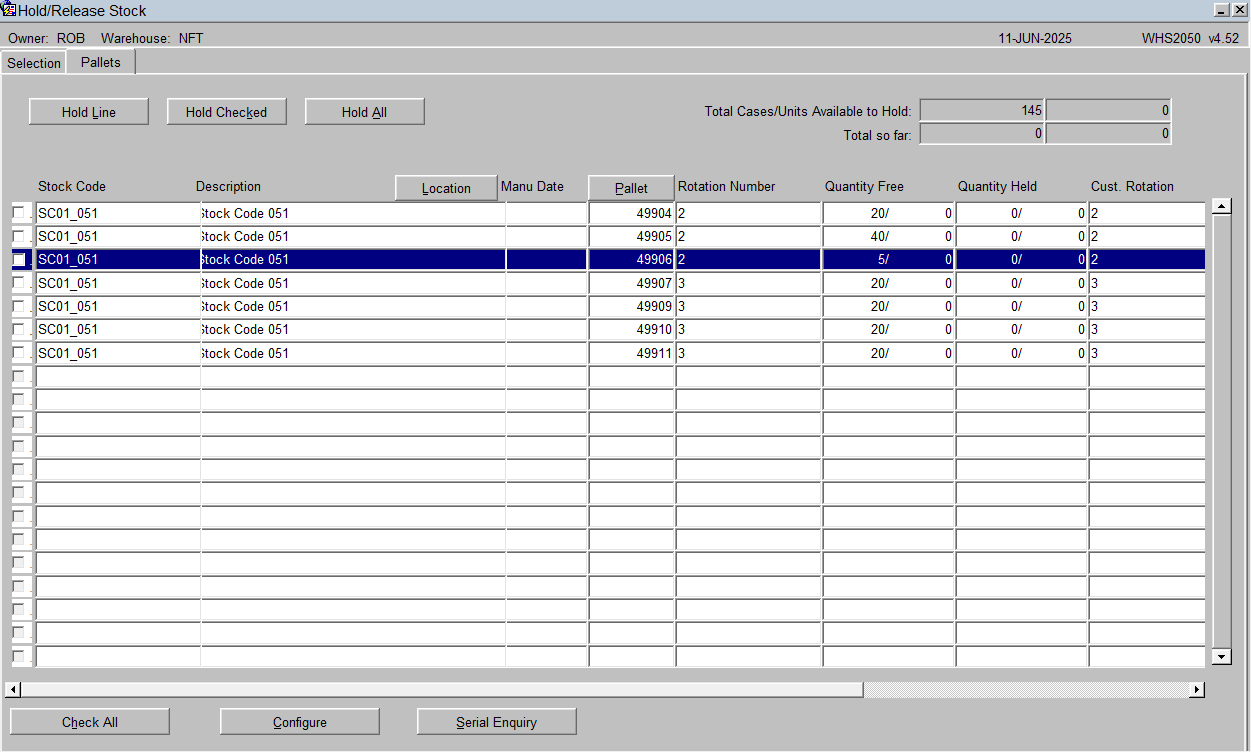Open the Configure dialog button
1251x752 pixels.
tap(300, 722)
